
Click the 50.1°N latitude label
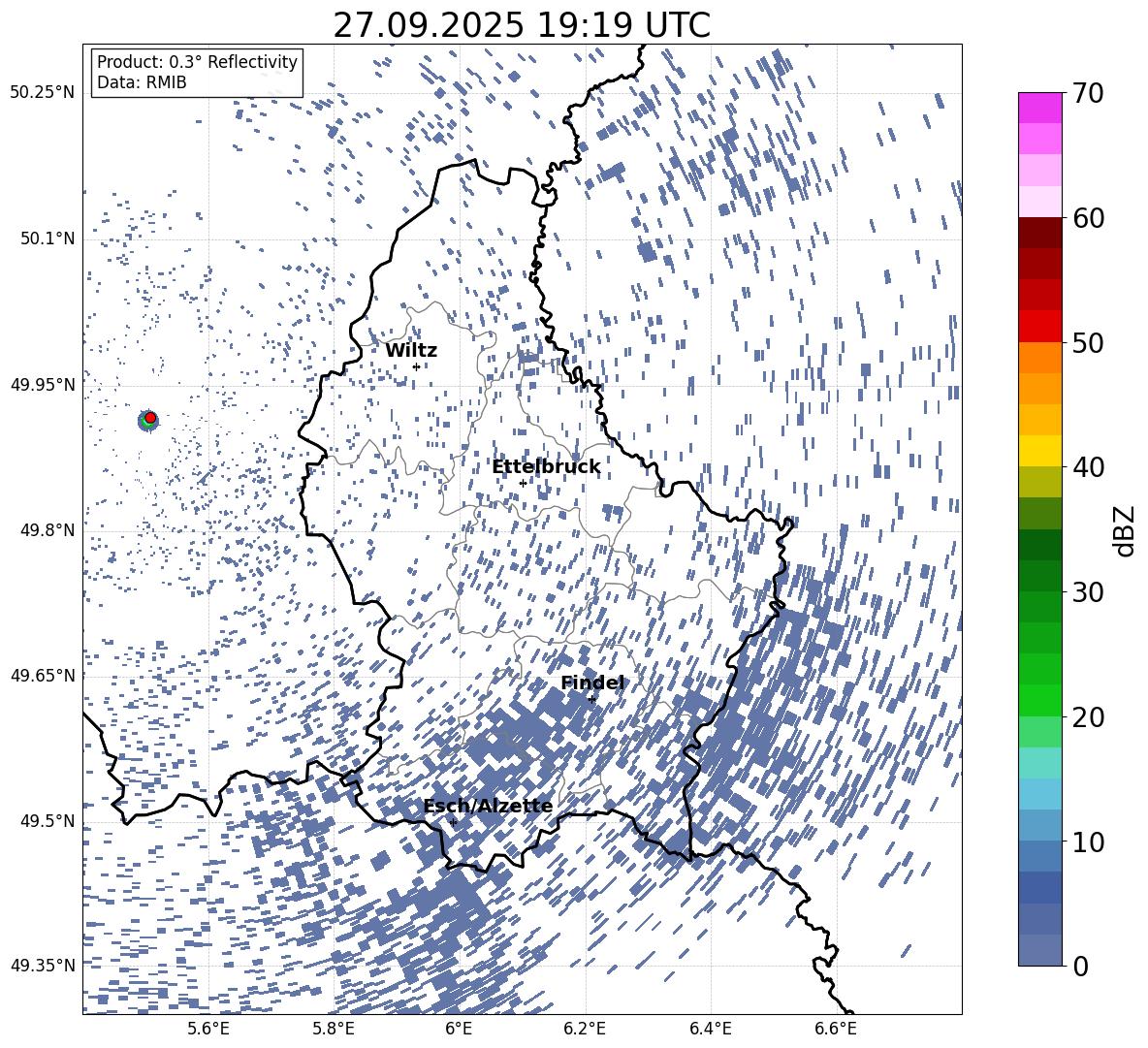(48, 239)
